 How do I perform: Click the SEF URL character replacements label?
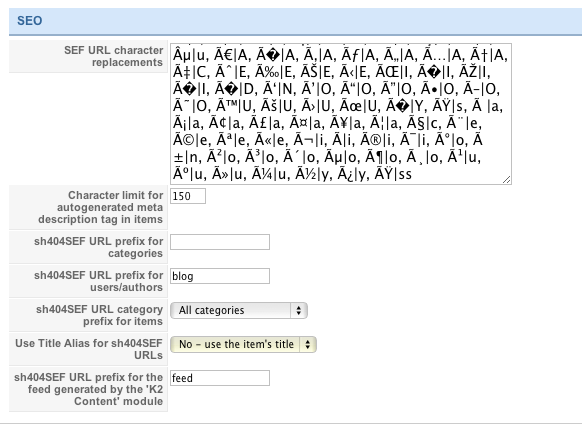(x=113, y=56)
